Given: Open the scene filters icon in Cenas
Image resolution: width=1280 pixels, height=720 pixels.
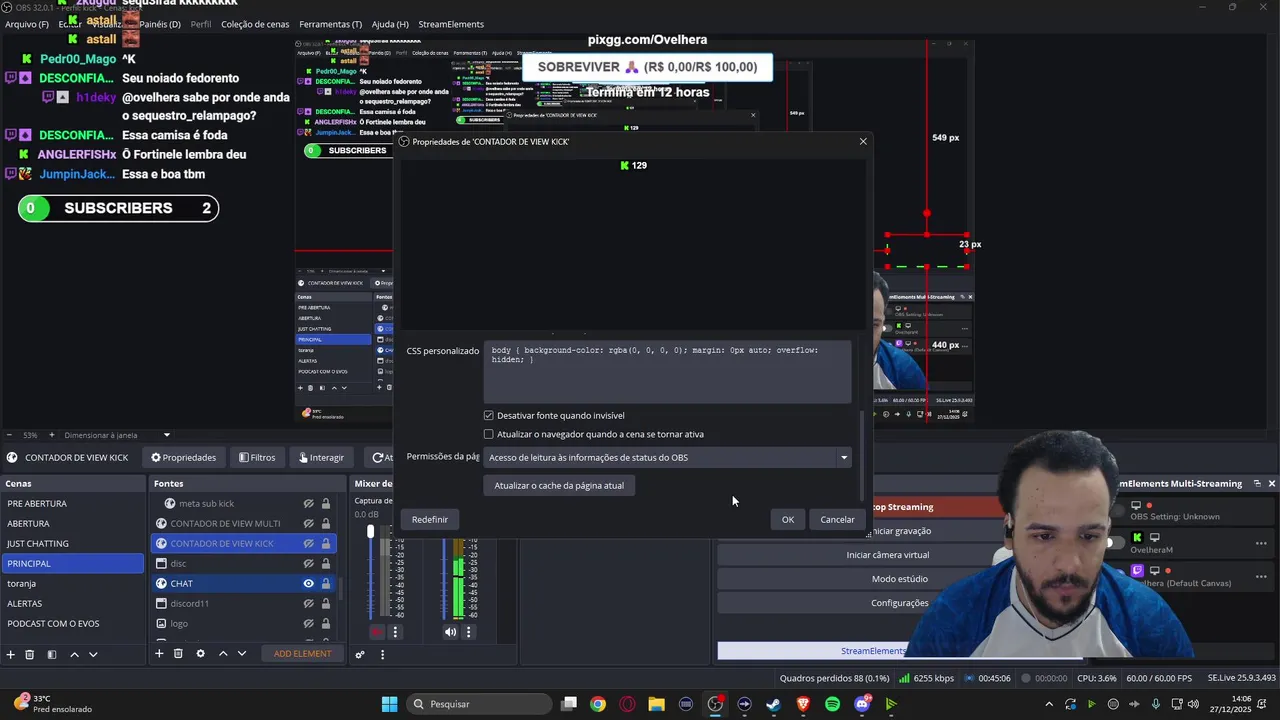Looking at the screenshot, I should click(x=52, y=654).
